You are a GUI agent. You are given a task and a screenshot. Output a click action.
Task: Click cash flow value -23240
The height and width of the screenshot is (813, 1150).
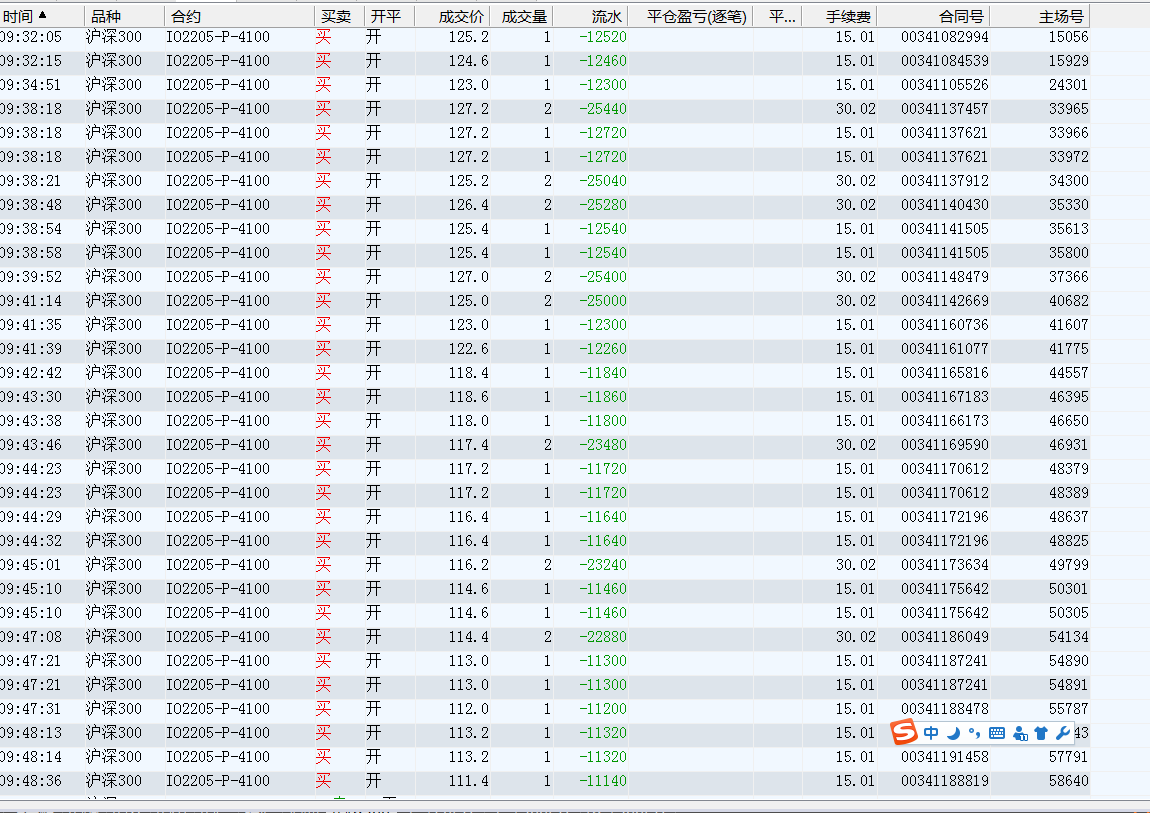(x=603, y=565)
